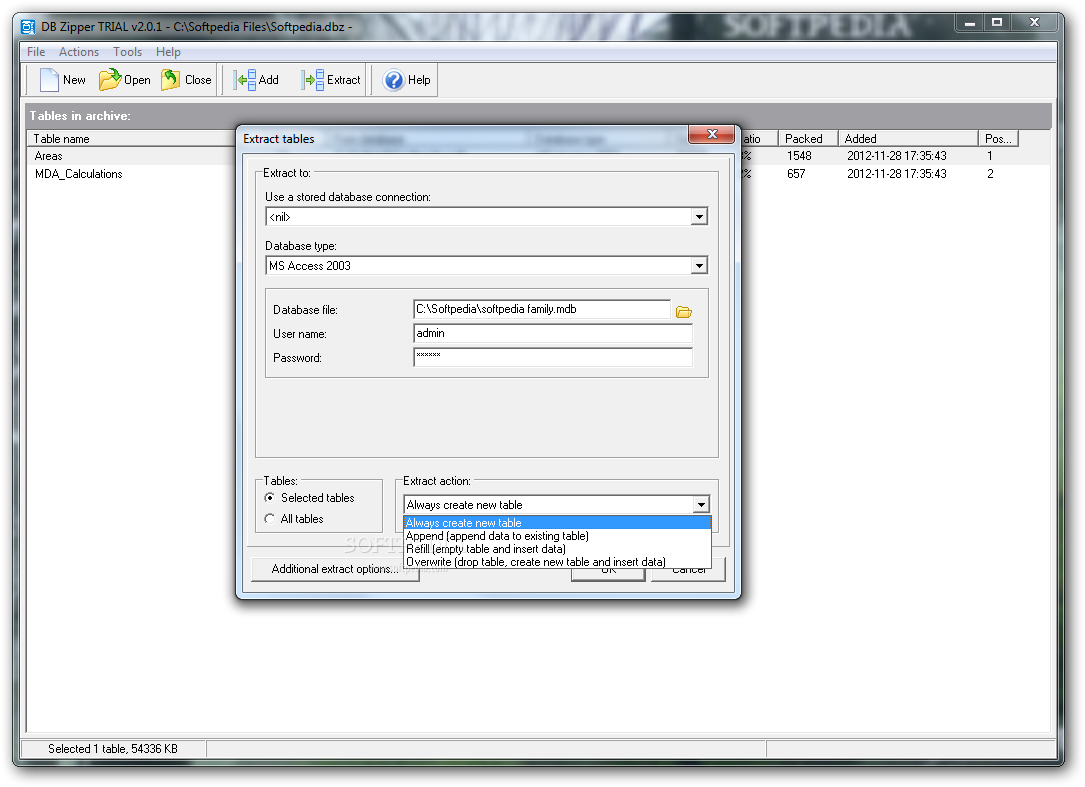Close the DB Zipper main window

pyautogui.click(x=1034, y=23)
